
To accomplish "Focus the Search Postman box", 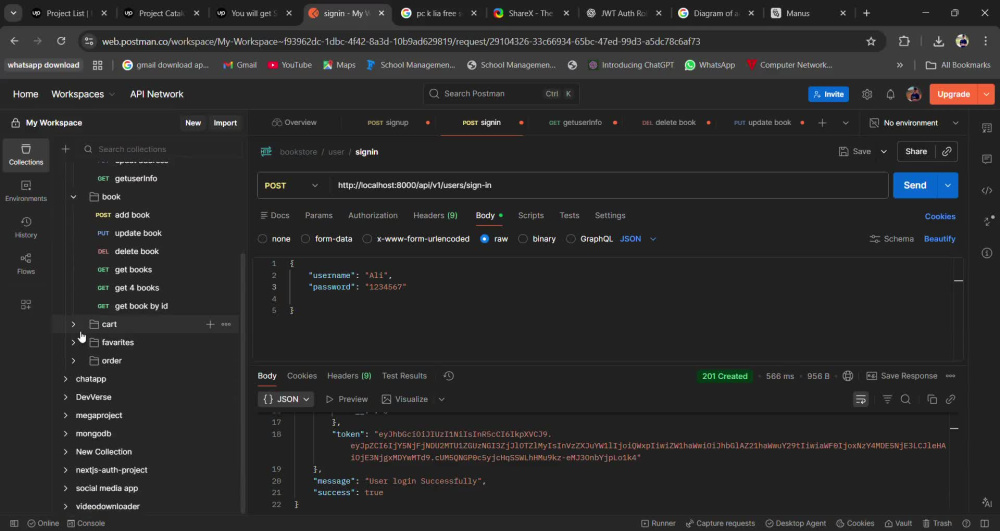I will [x=501, y=94].
